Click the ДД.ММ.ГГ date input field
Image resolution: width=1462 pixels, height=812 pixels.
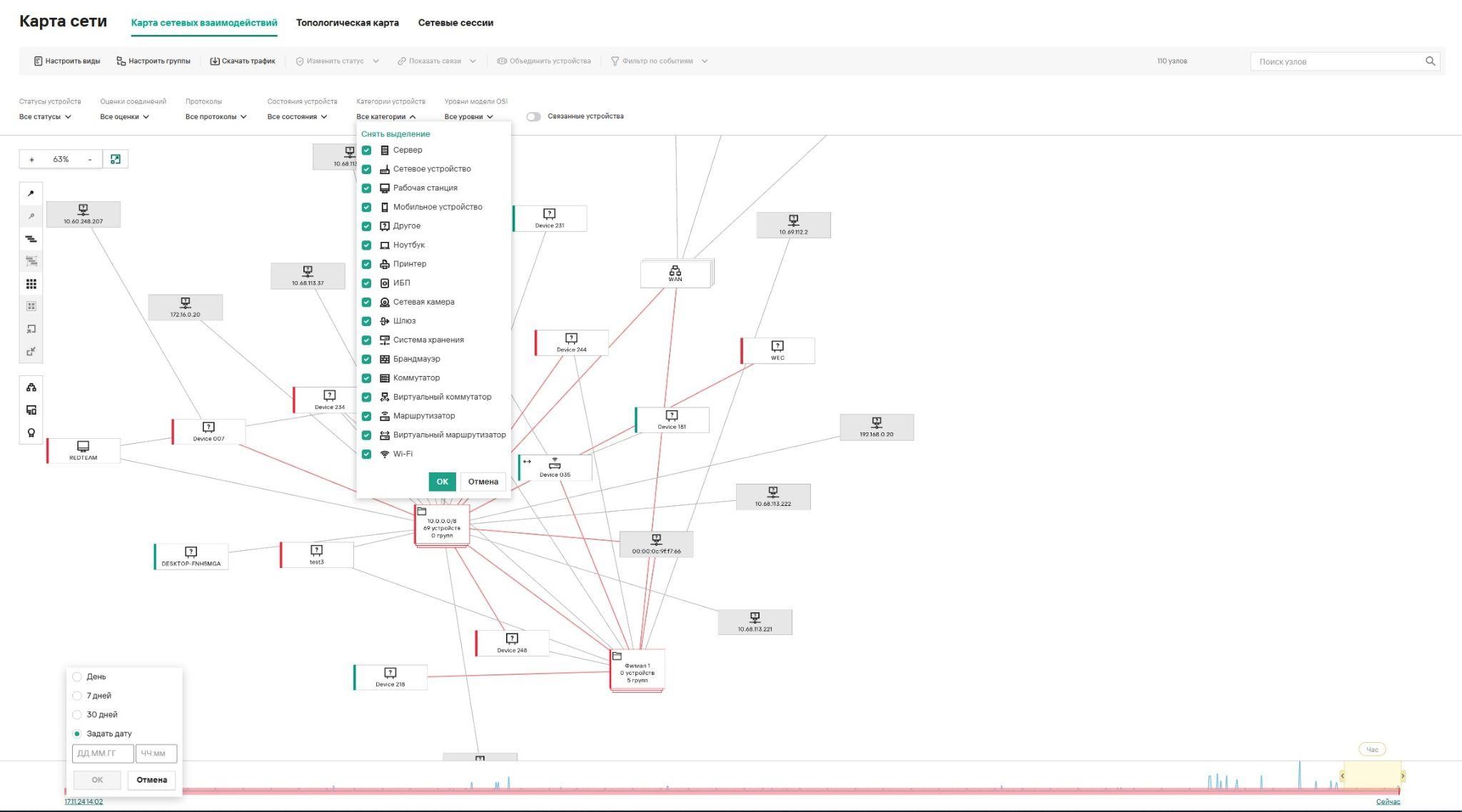(x=102, y=753)
